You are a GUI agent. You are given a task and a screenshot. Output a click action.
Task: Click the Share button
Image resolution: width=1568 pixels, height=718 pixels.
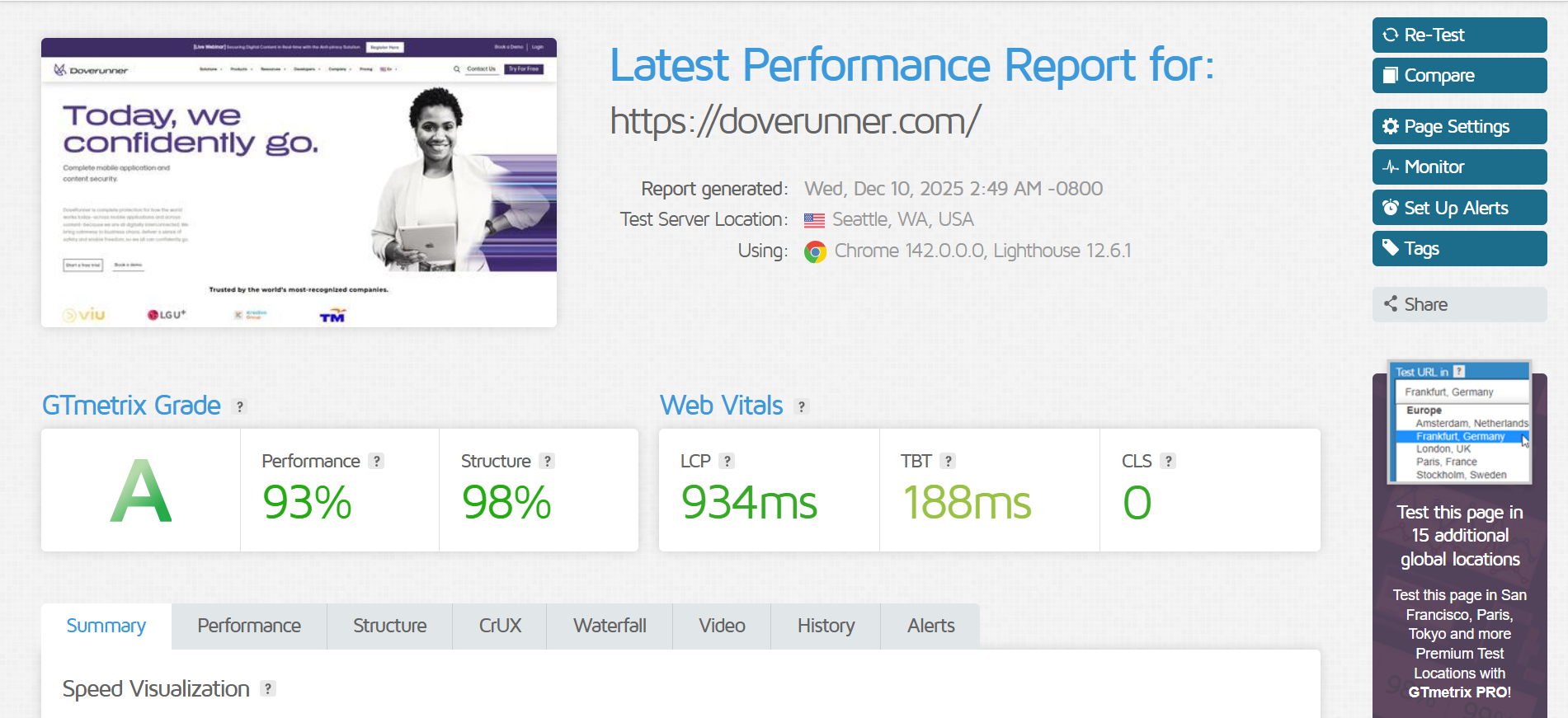coord(1459,304)
